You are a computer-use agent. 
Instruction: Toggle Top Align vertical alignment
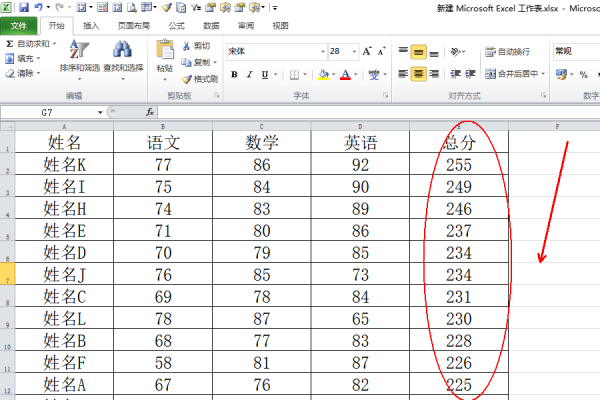click(x=403, y=51)
